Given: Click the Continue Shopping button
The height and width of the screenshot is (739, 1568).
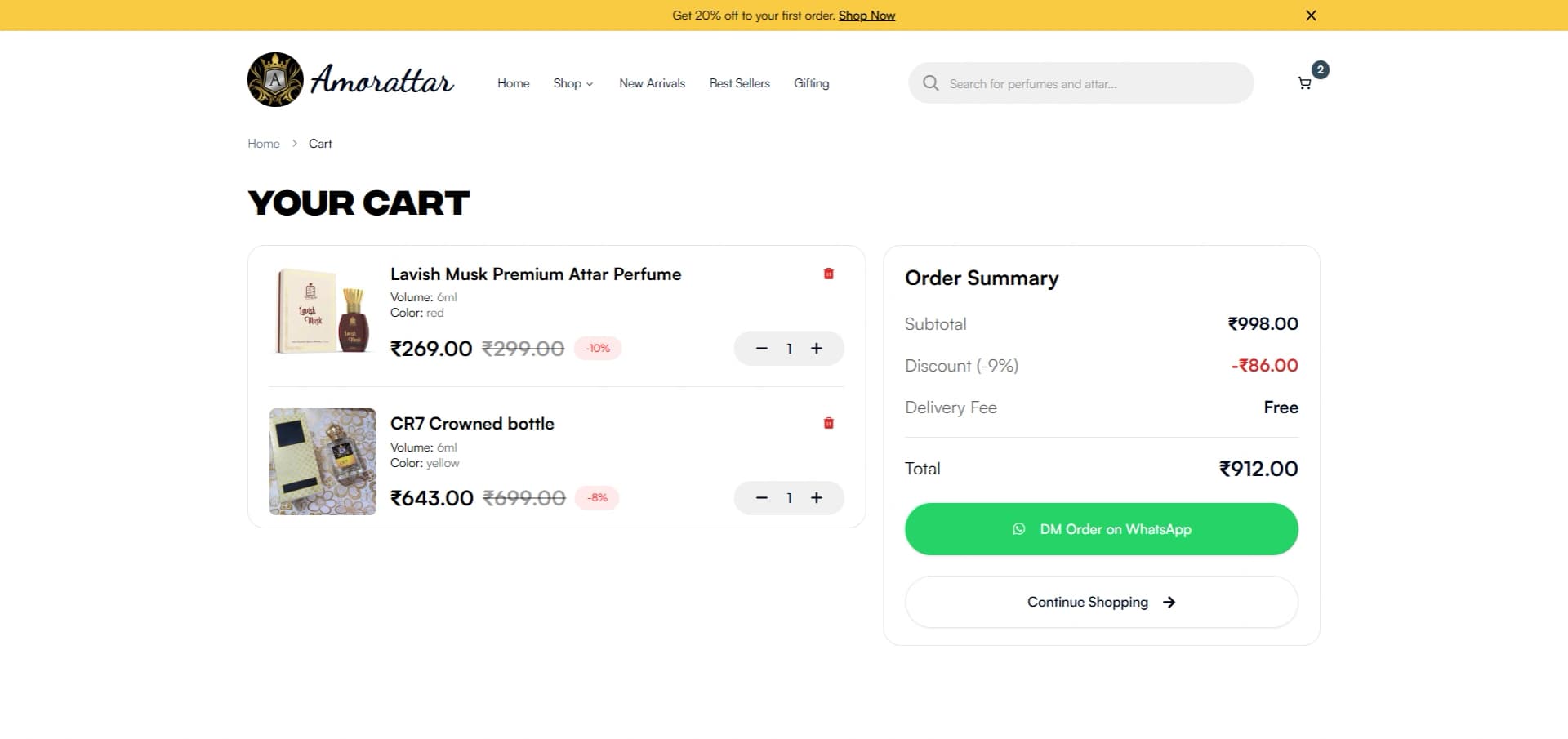Looking at the screenshot, I should pos(1101,602).
